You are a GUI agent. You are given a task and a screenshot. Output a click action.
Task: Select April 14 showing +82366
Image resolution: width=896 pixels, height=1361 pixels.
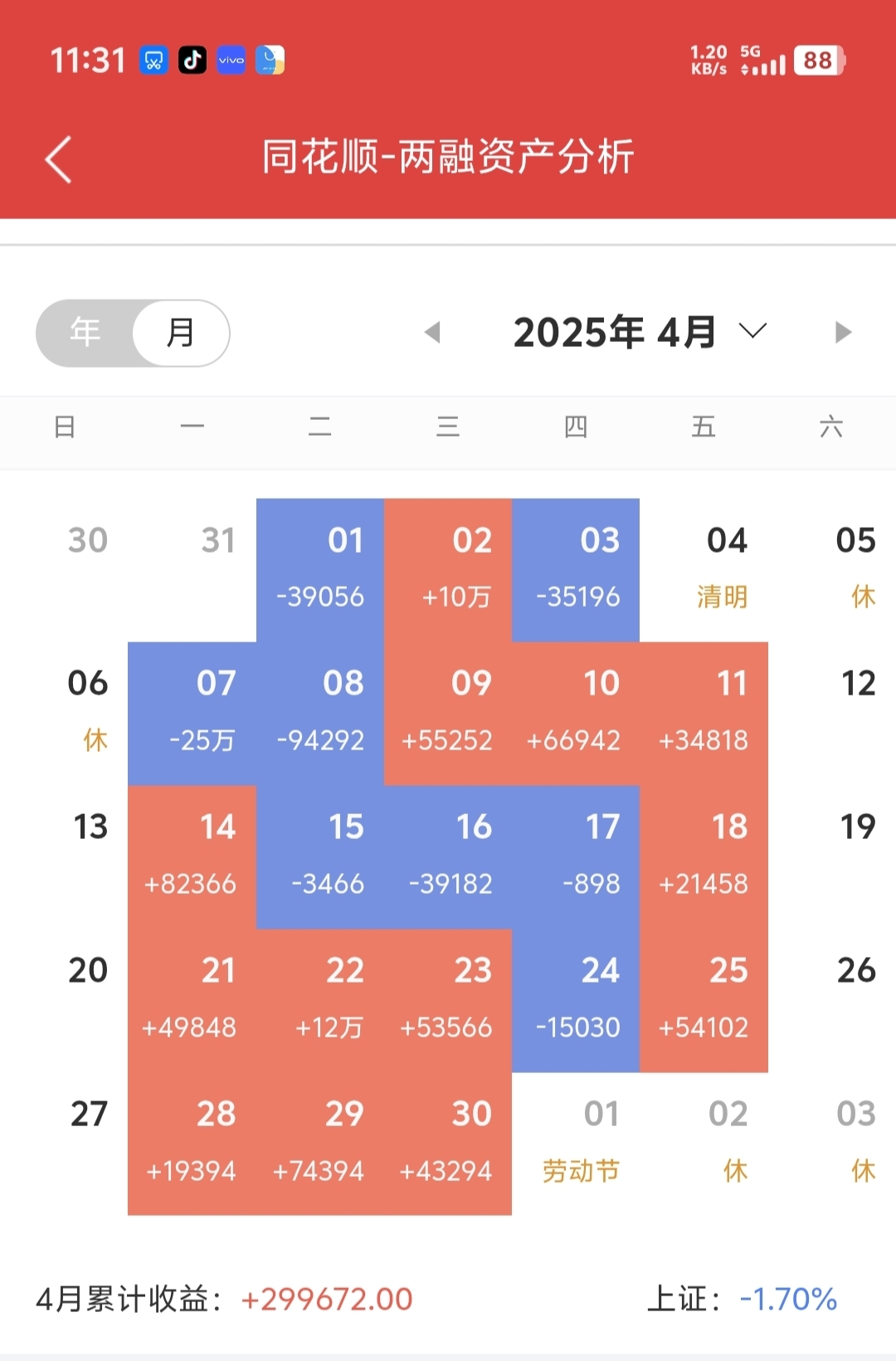[x=192, y=856]
